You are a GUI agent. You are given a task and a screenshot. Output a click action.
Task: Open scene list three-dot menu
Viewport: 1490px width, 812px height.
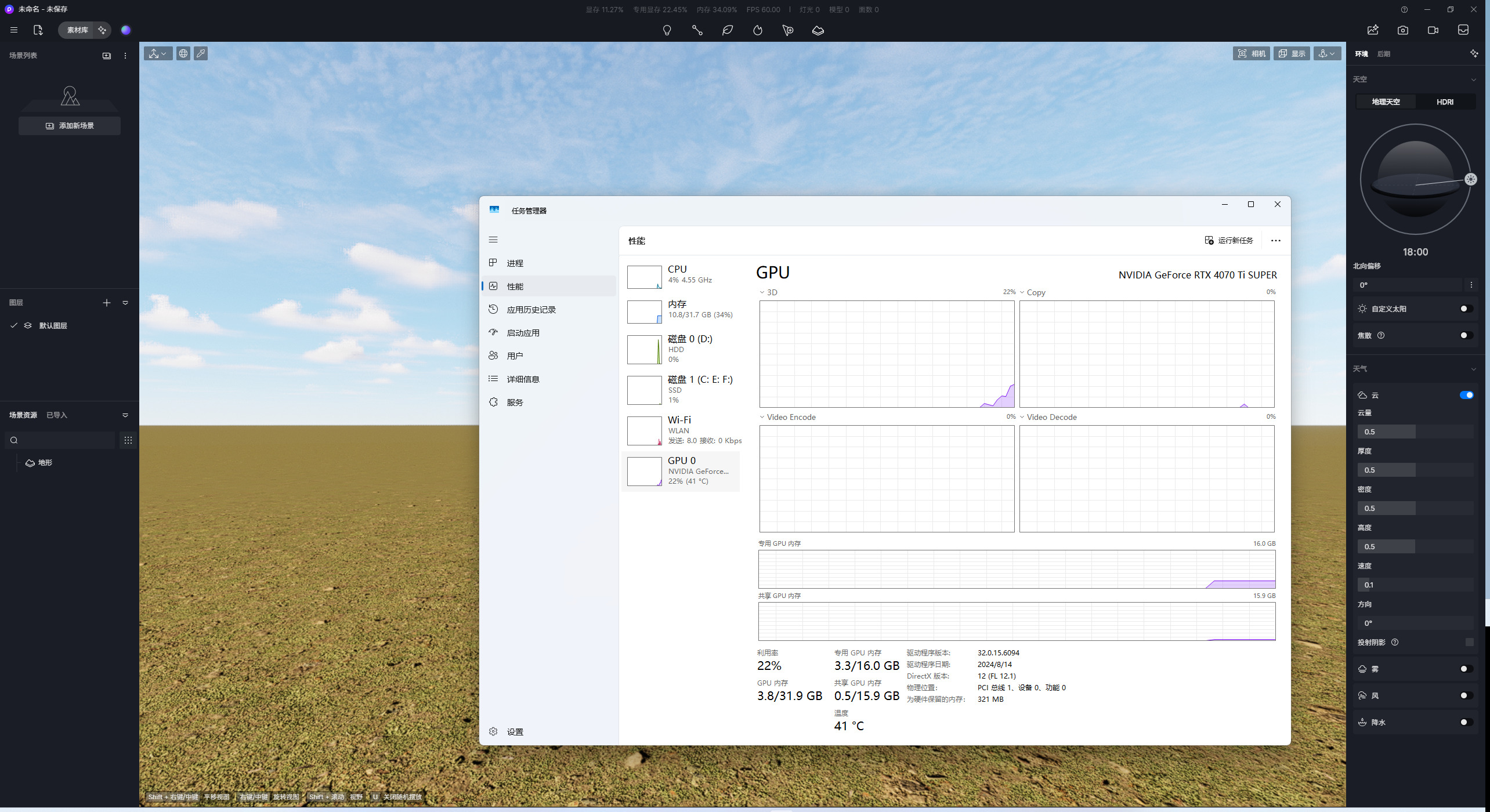click(125, 56)
